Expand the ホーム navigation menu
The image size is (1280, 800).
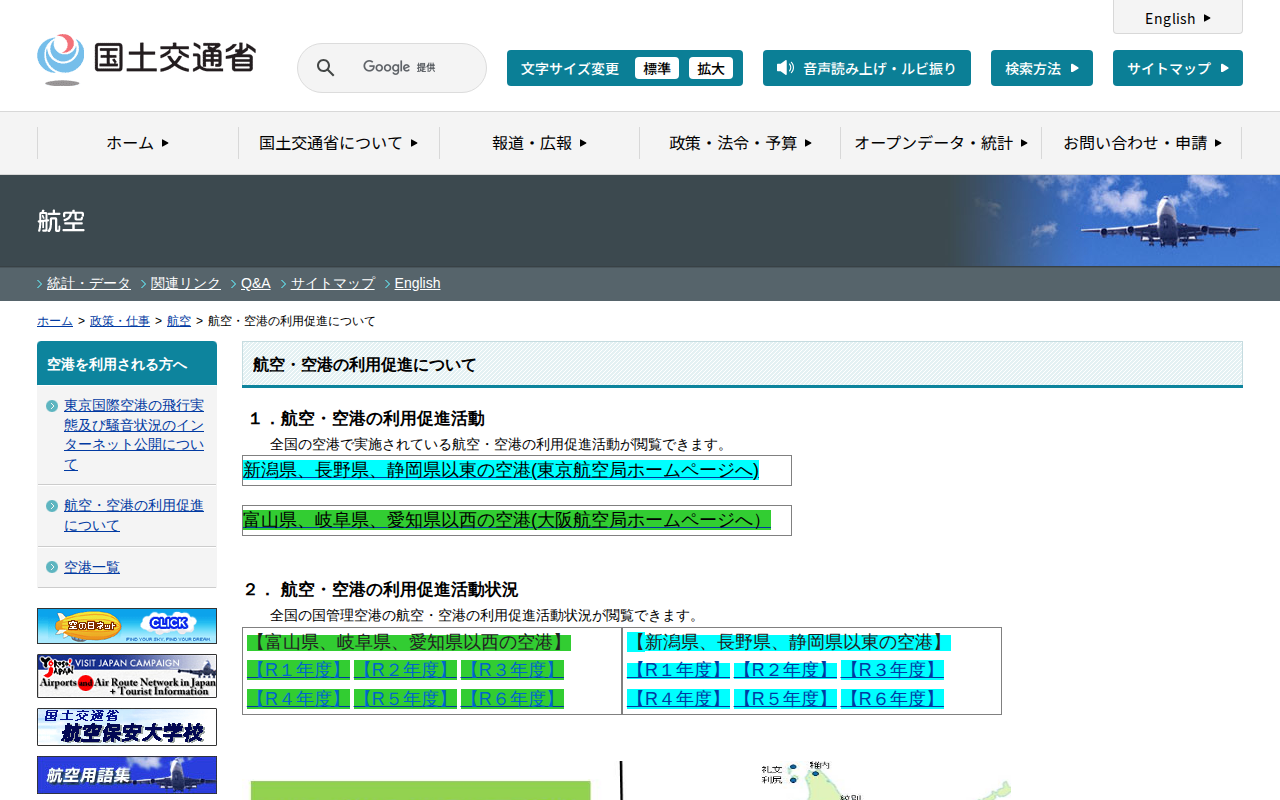click(x=138, y=143)
